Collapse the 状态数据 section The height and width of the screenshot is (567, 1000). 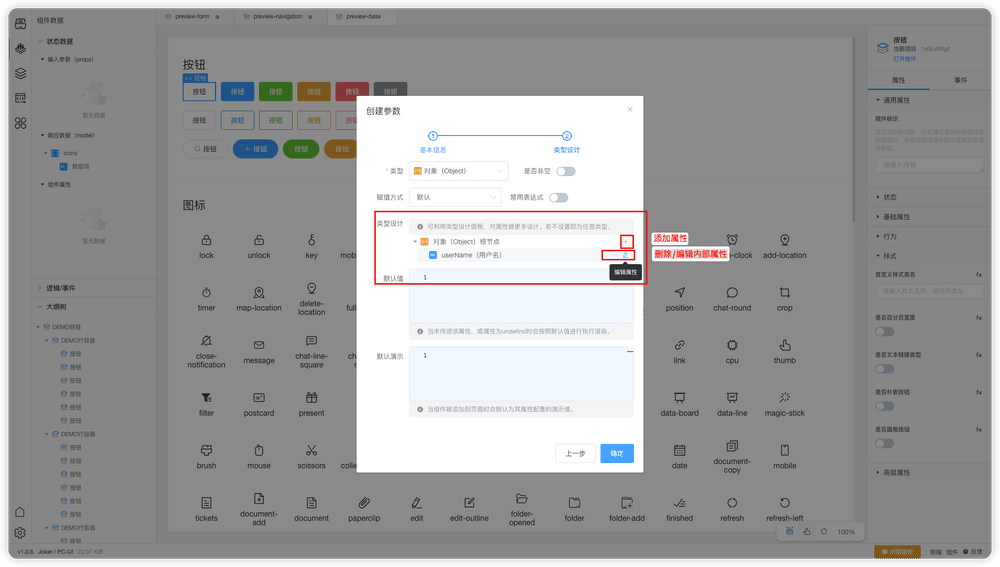40,41
